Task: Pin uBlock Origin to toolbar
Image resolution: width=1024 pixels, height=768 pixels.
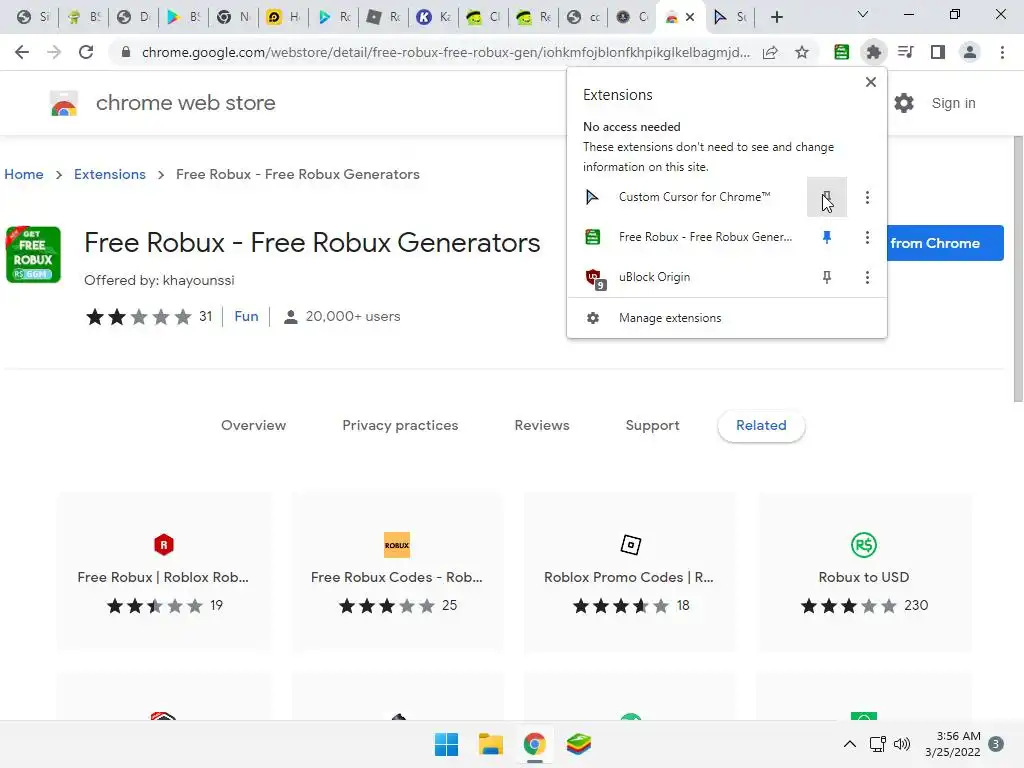Action: tap(827, 278)
